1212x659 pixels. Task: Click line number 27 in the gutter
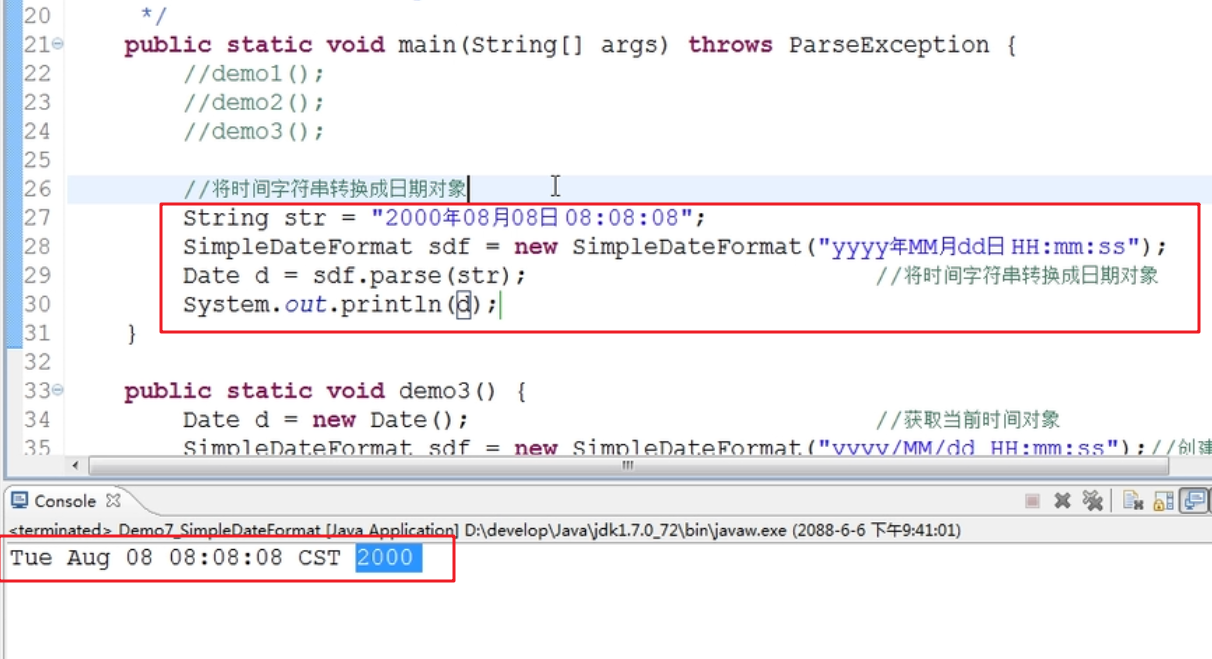point(36,218)
